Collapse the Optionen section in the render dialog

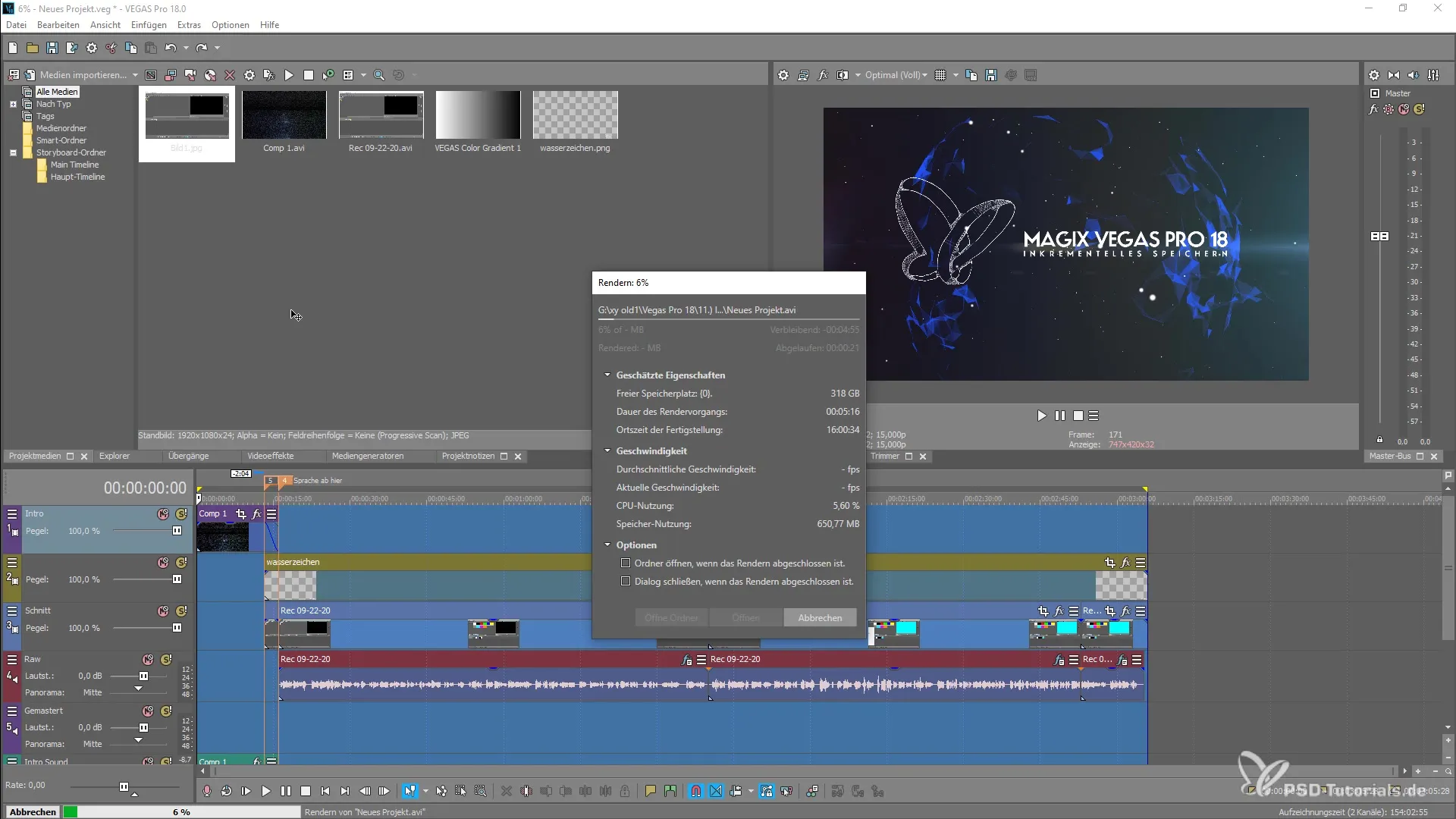tap(607, 545)
